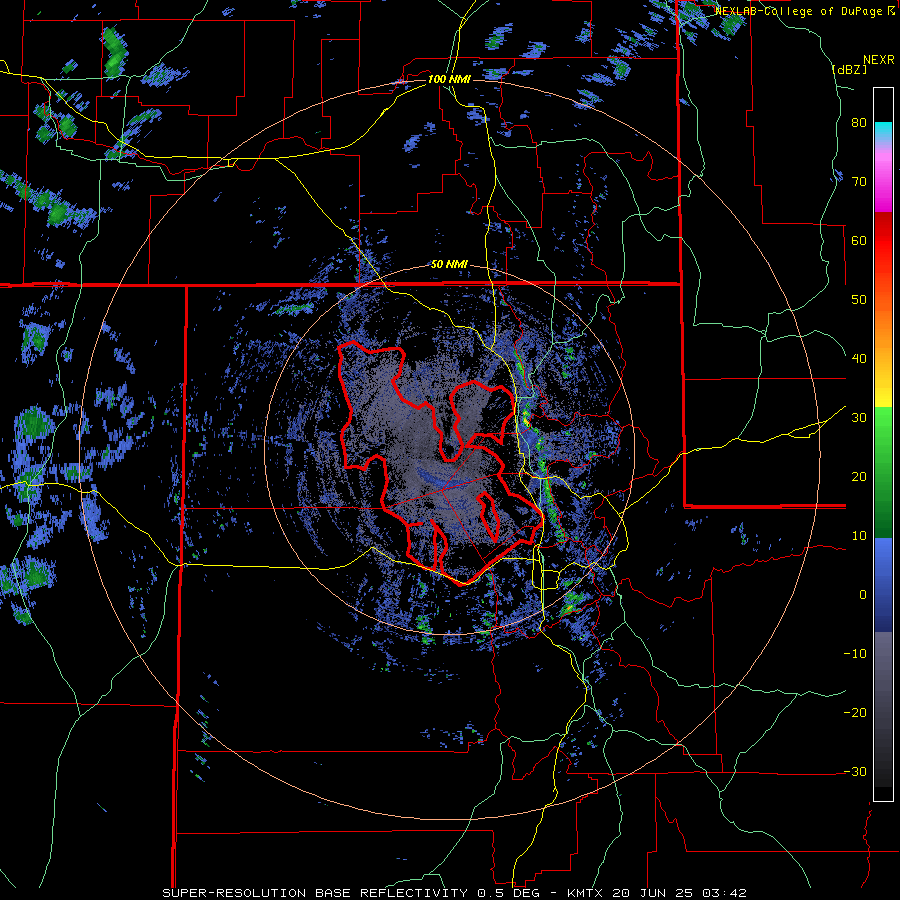900x900 pixels.
Task: Click the dBZ reflectivity color scale bar
Action: (883, 444)
